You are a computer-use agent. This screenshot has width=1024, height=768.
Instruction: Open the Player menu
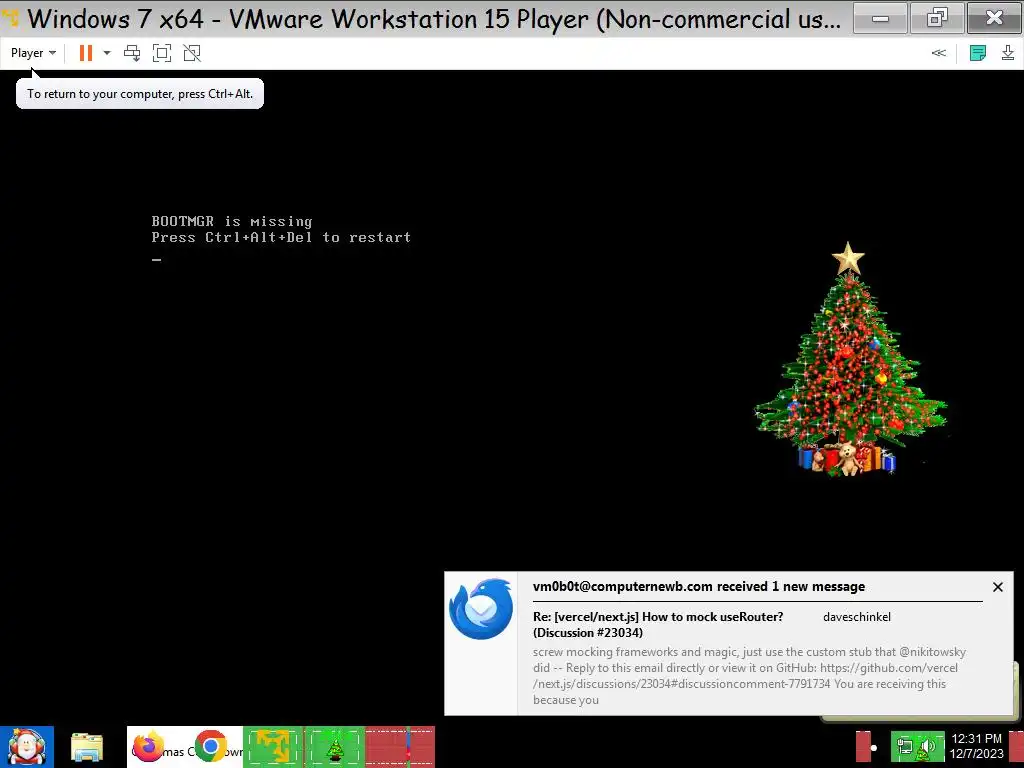tap(33, 53)
